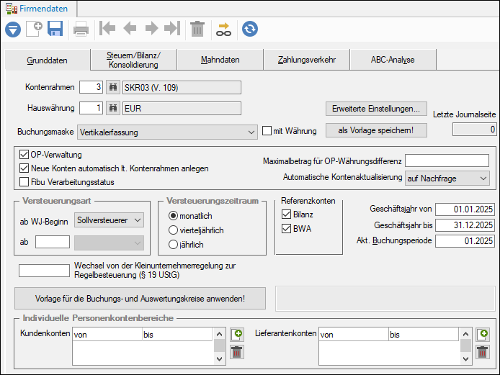Click Lieferantenkonten list scroll down arrow
This screenshot has height=375, width=500.
[466, 359]
